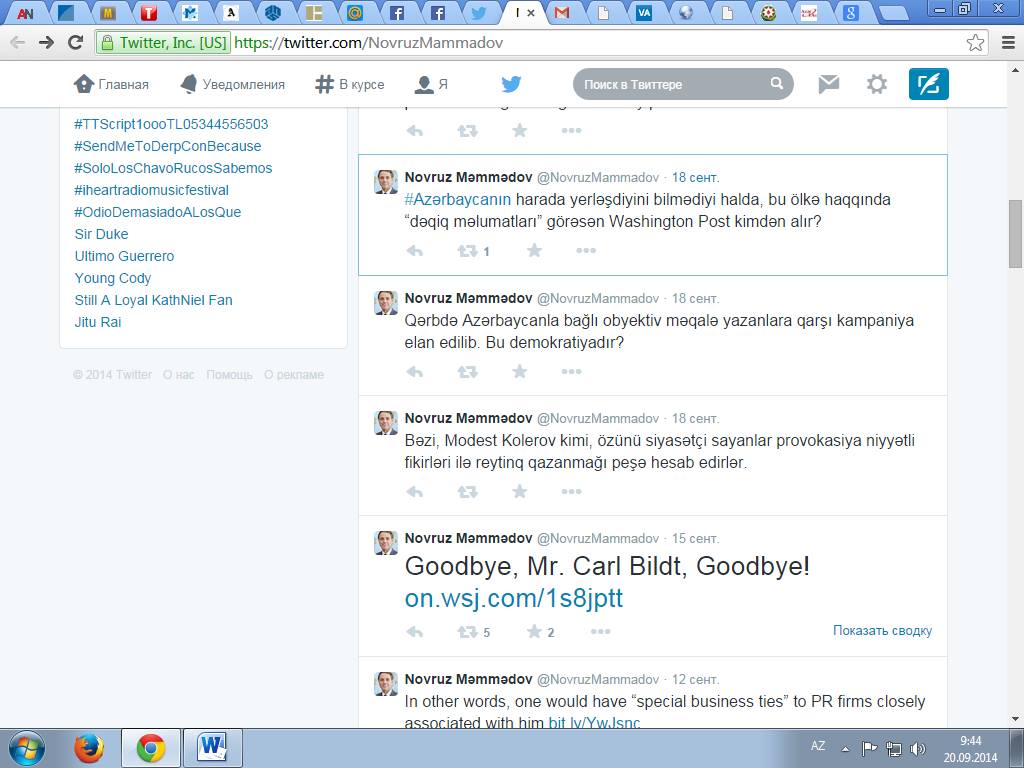The width and height of the screenshot is (1024, 768).
Task: Favorite the Carl Bildt goodbye tweet
Action: coord(534,632)
